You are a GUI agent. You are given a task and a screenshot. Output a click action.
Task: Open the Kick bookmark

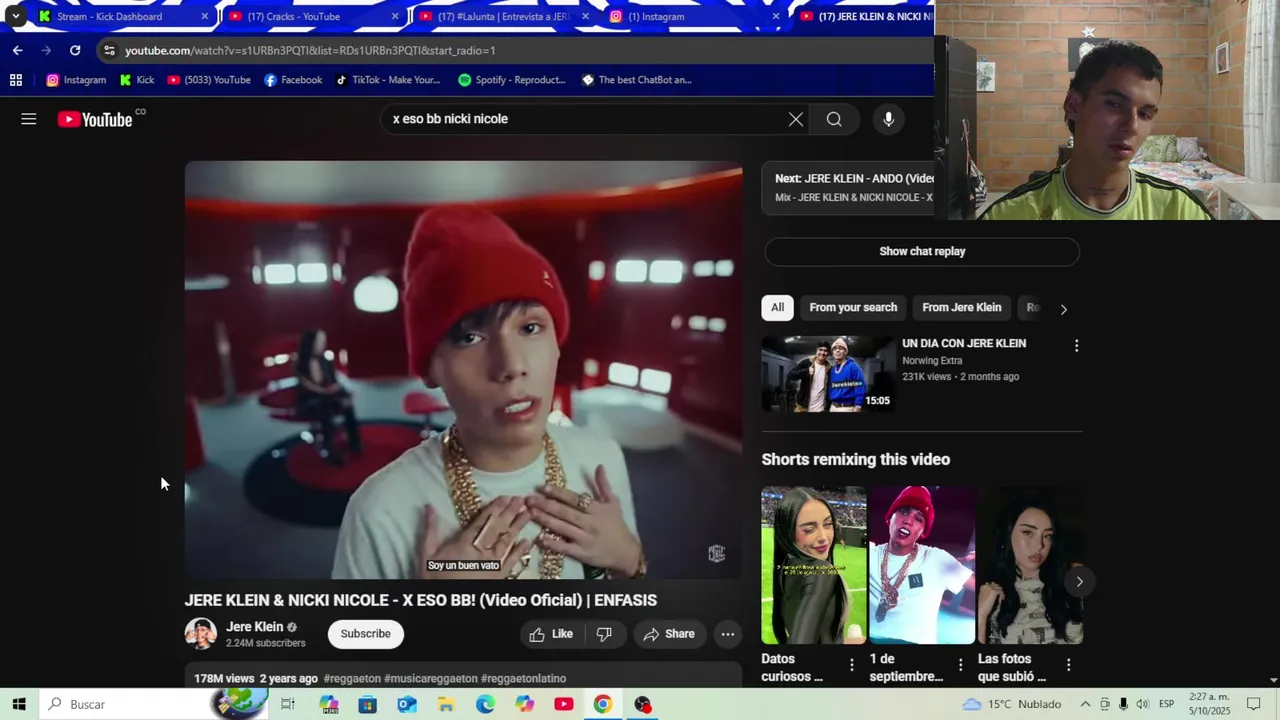coord(137,80)
